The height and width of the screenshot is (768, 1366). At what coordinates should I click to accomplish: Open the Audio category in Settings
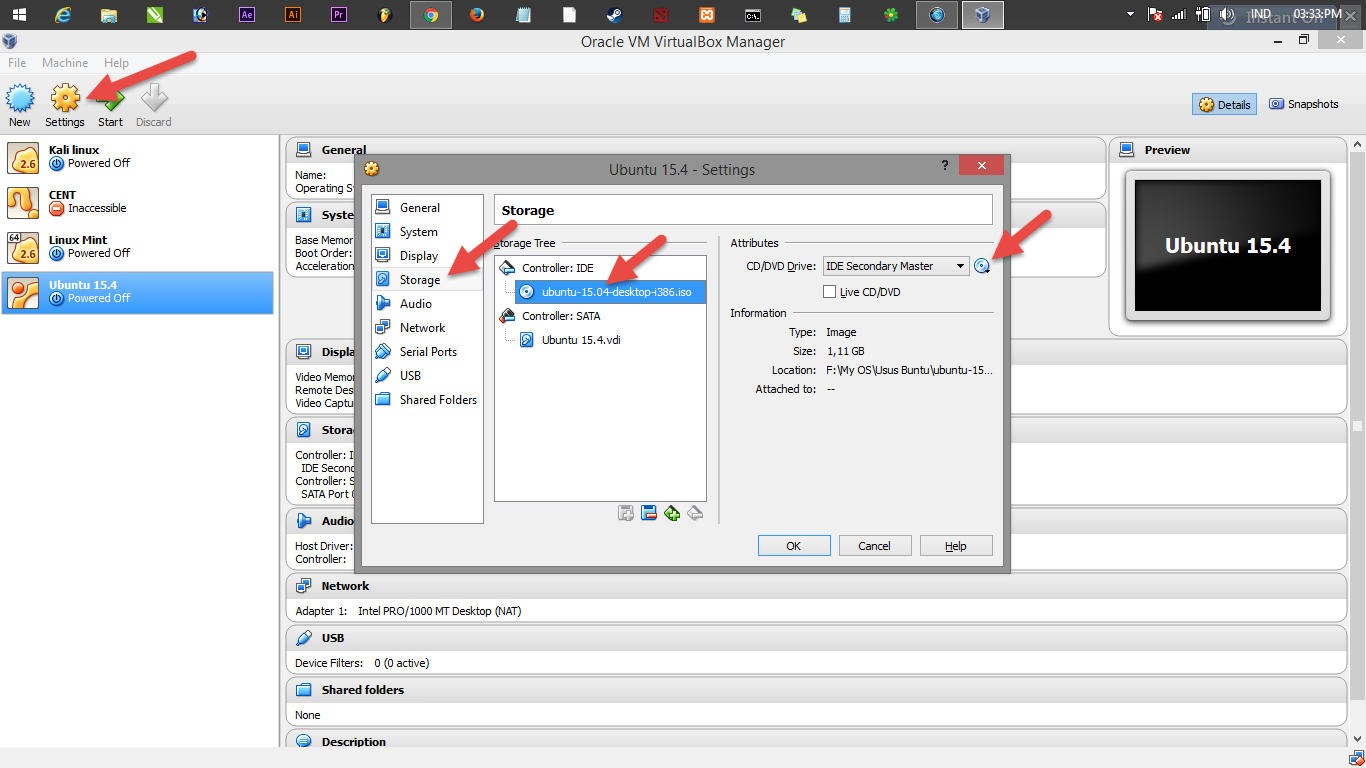(x=427, y=304)
